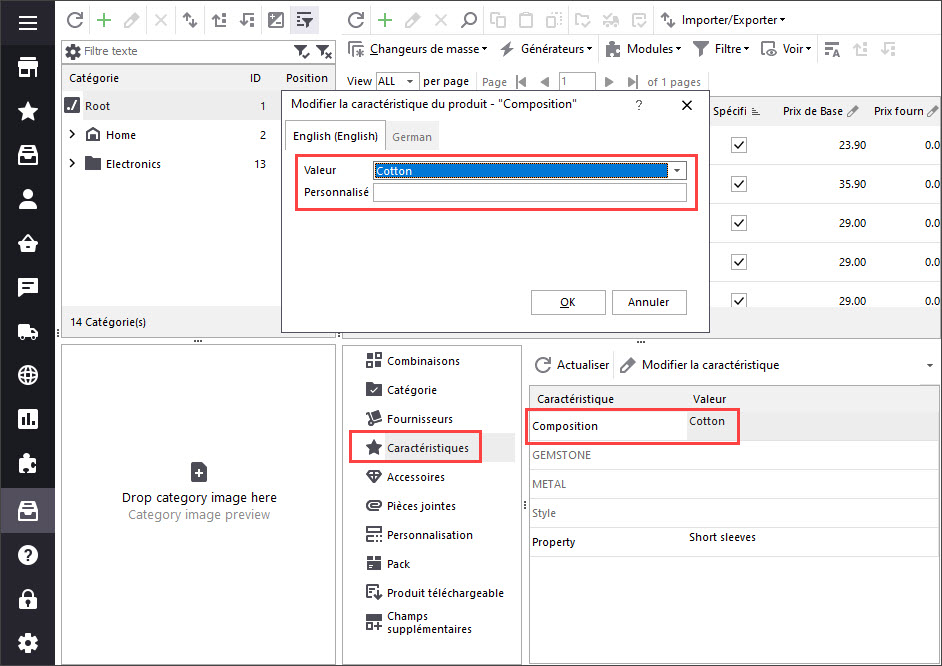The height and width of the screenshot is (666, 942).
Task: Open the favorites star in sidebar
Action: pyautogui.click(x=28, y=111)
